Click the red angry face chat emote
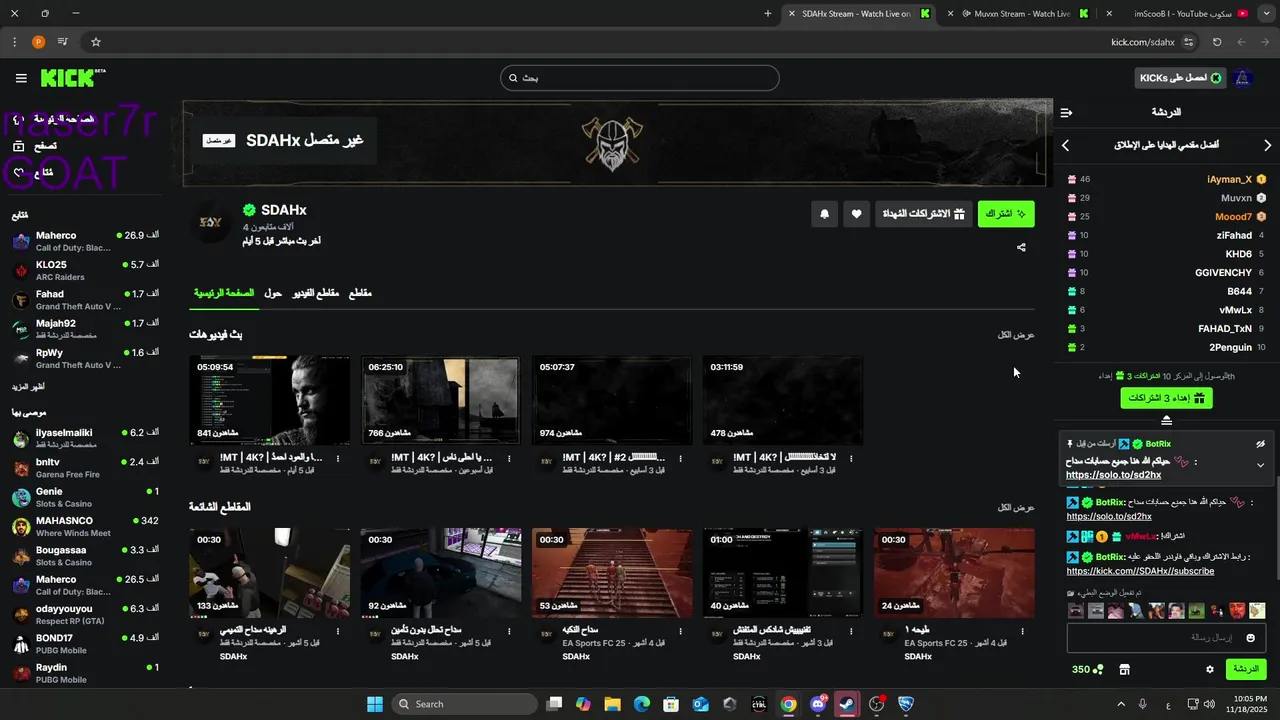This screenshot has width=1280, height=720. pyautogui.click(x=1237, y=610)
